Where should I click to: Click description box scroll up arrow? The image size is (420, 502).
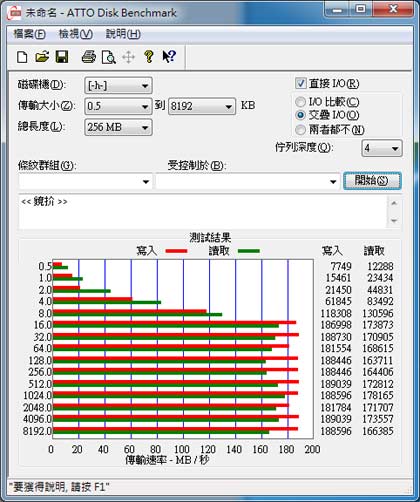pyautogui.click(x=394, y=203)
